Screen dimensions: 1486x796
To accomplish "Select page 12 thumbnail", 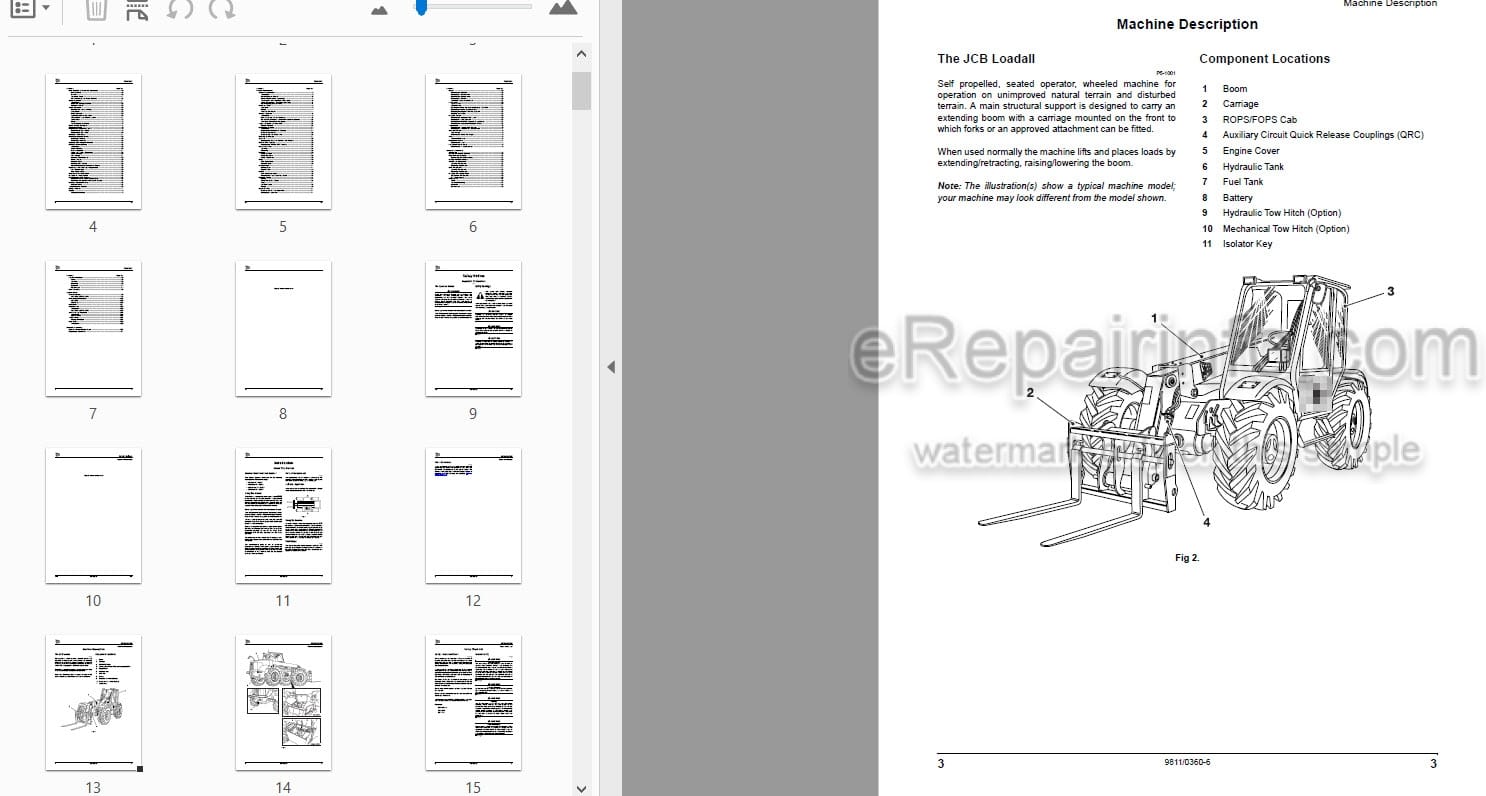I will click(473, 515).
